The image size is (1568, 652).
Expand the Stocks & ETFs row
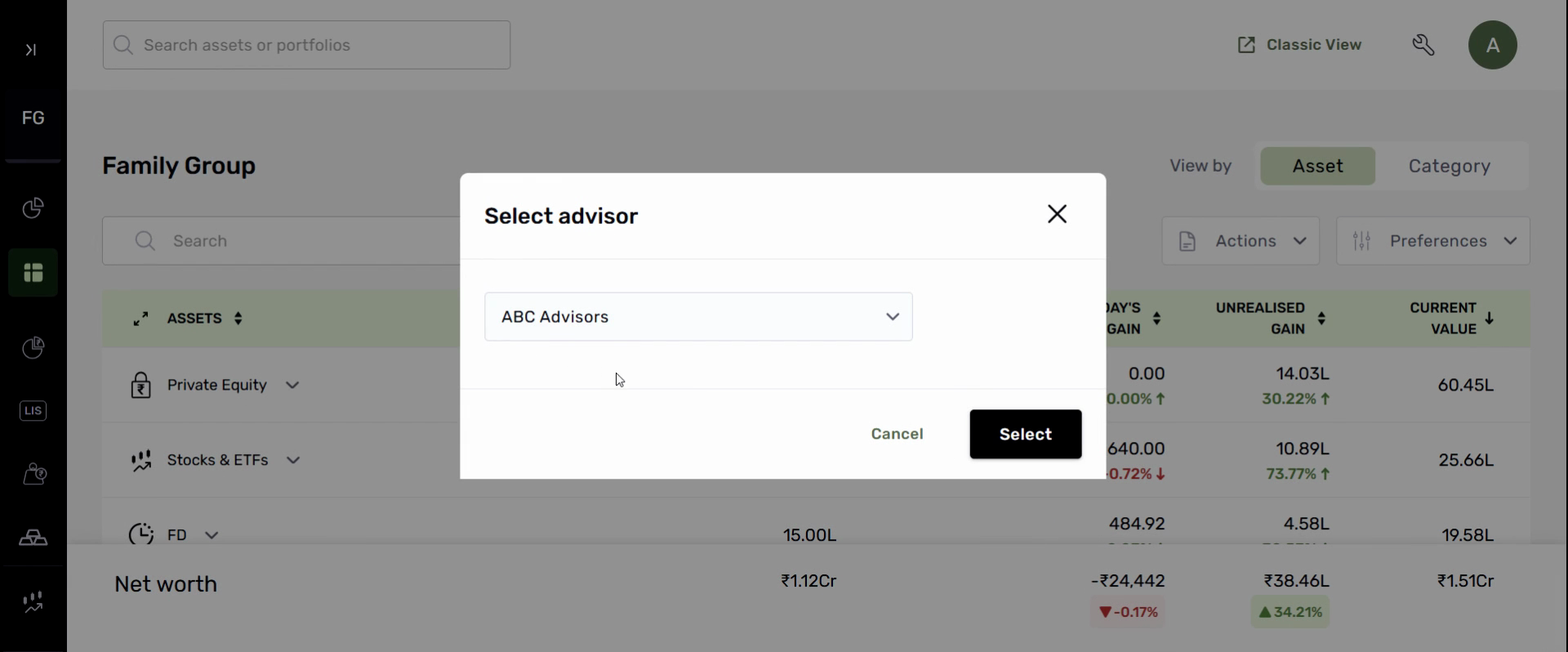point(294,461)
